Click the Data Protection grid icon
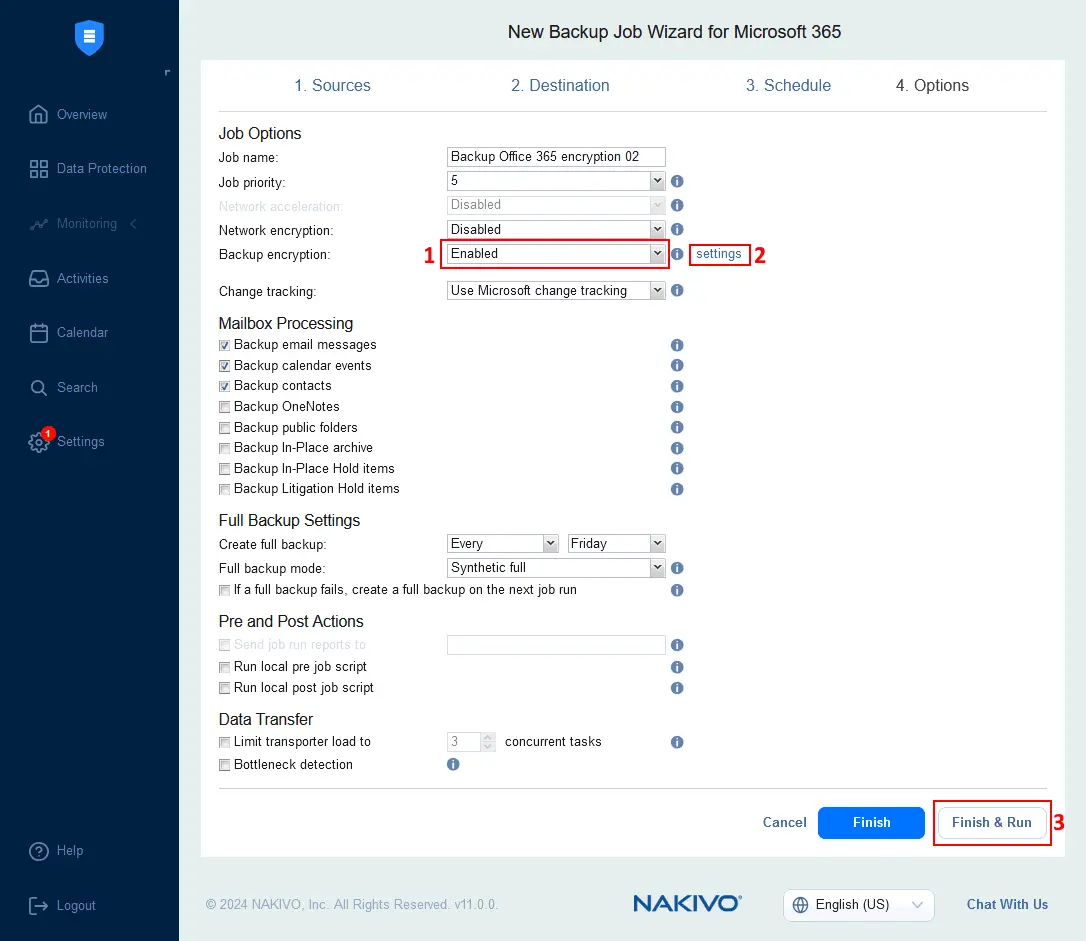 39,169
